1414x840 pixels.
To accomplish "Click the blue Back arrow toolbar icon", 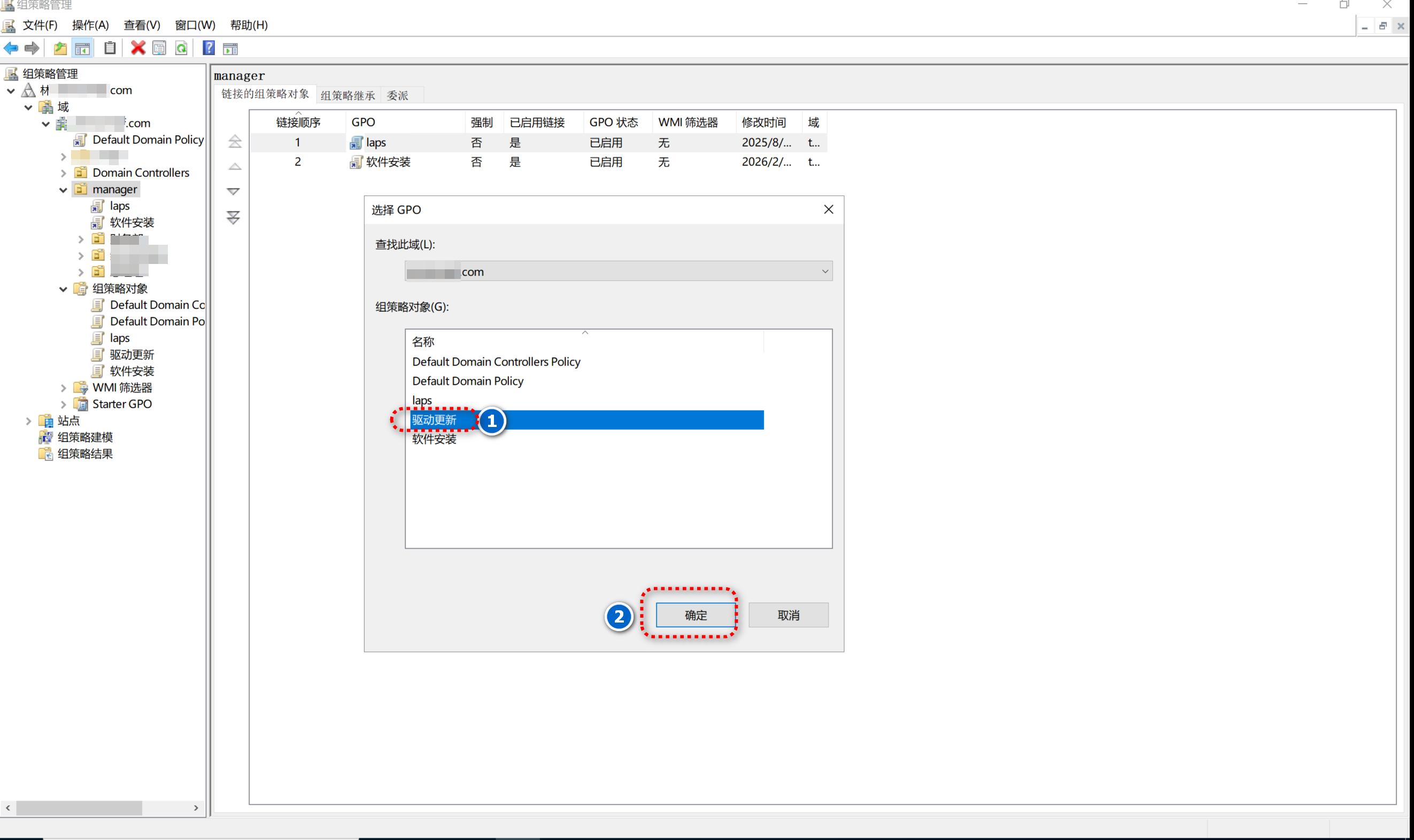I will tap(11, 49).
